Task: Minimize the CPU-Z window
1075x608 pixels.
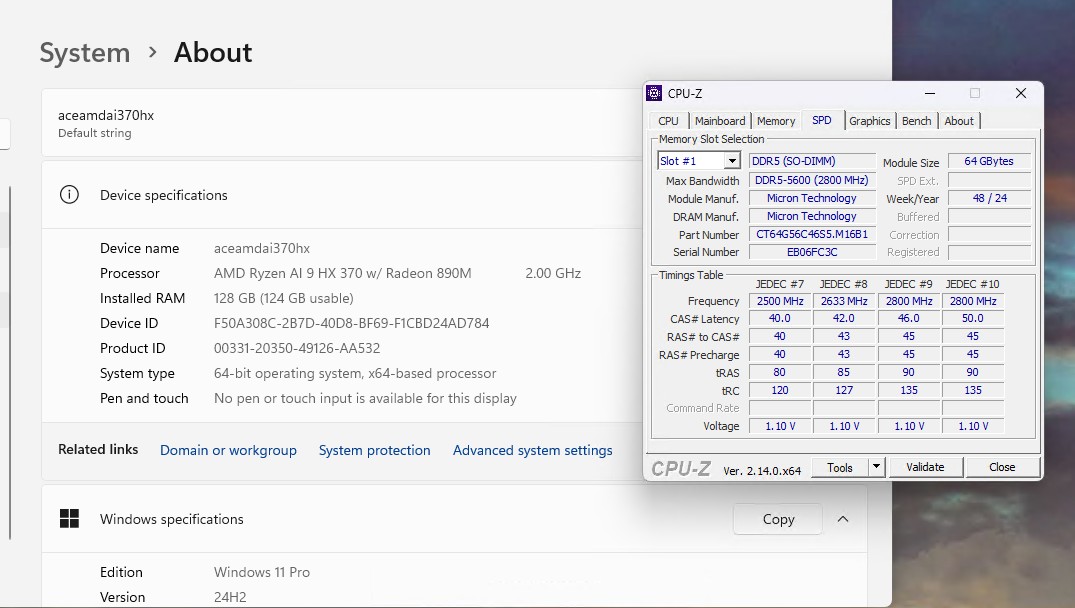Action: pos(930,93)
